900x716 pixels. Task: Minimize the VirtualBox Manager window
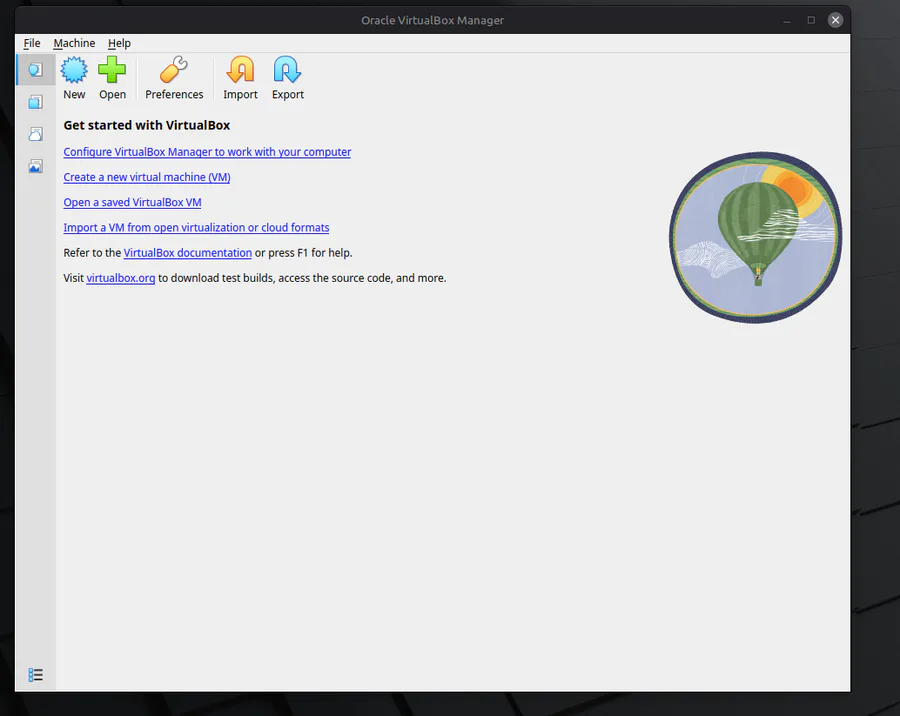pos(787,21)
